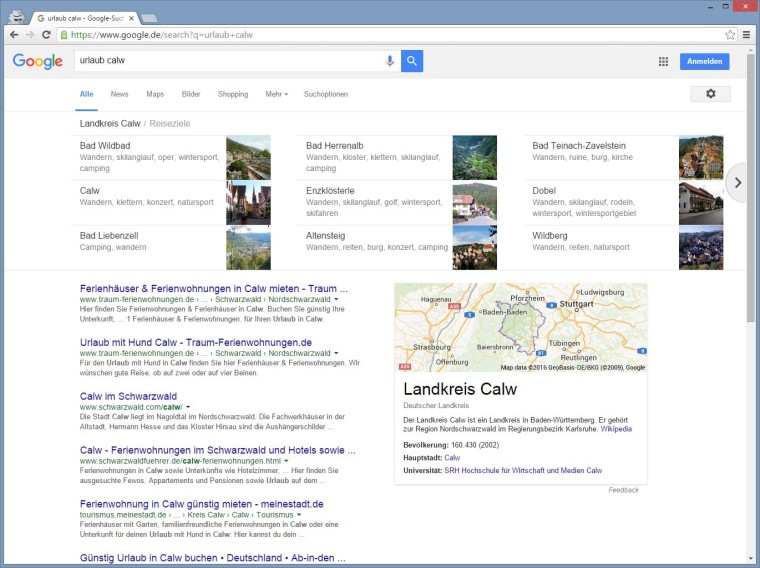
Task: Switch to the Bilder tab
Action: click(x=191, y=94)
